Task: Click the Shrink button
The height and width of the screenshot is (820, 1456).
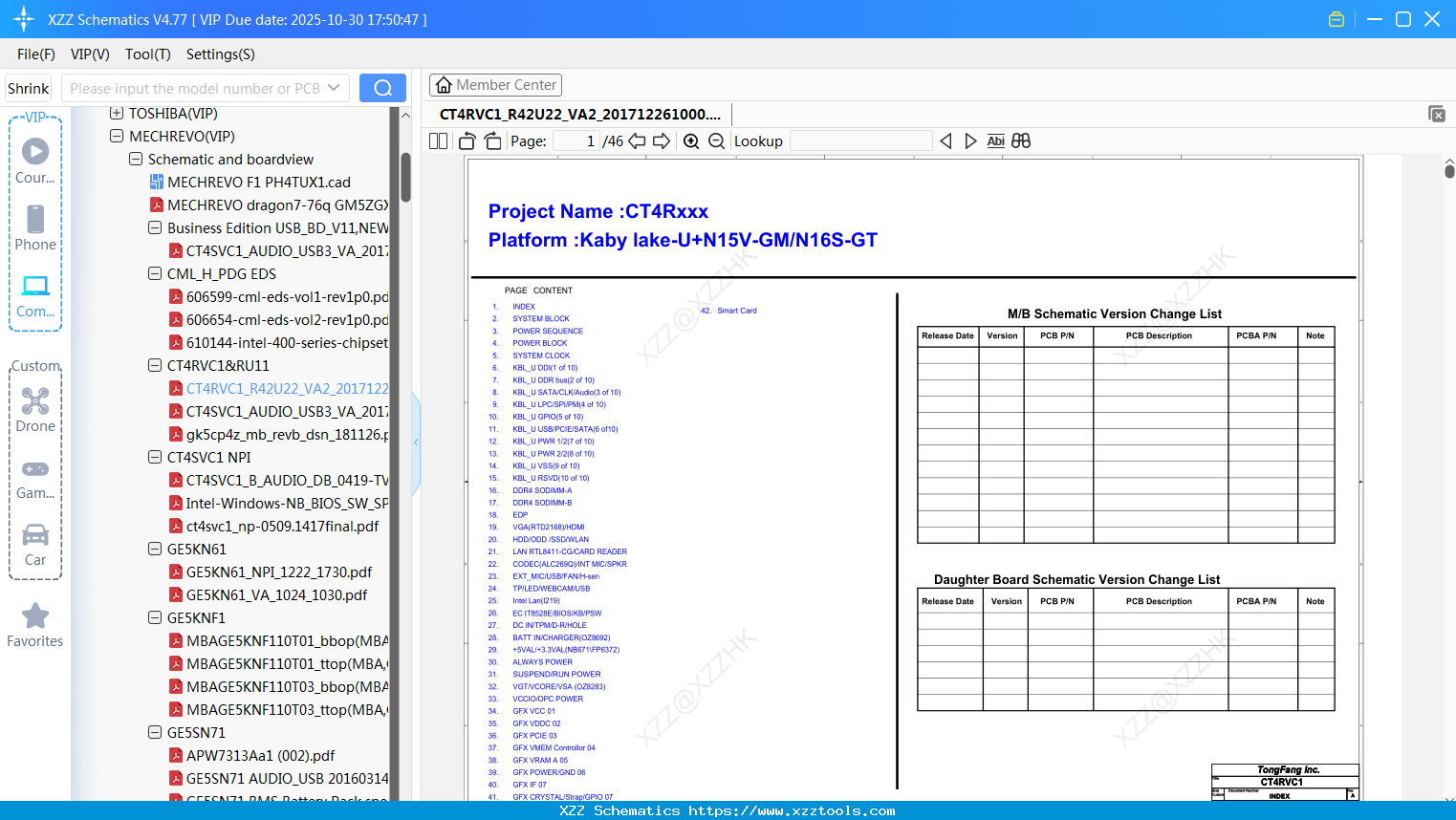Action: (x=29, y=88)
